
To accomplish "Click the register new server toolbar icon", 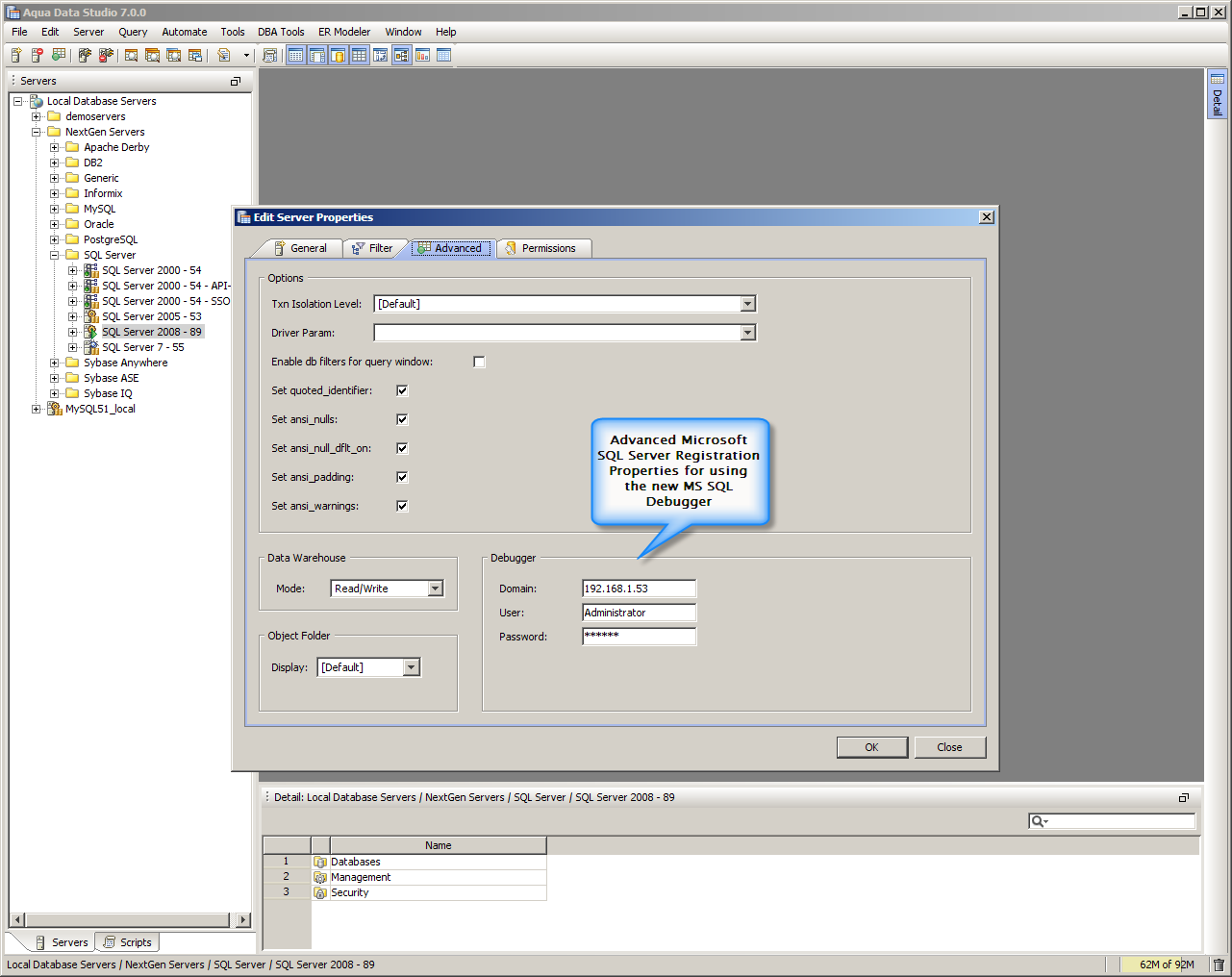I will click(x=16, y=55).
